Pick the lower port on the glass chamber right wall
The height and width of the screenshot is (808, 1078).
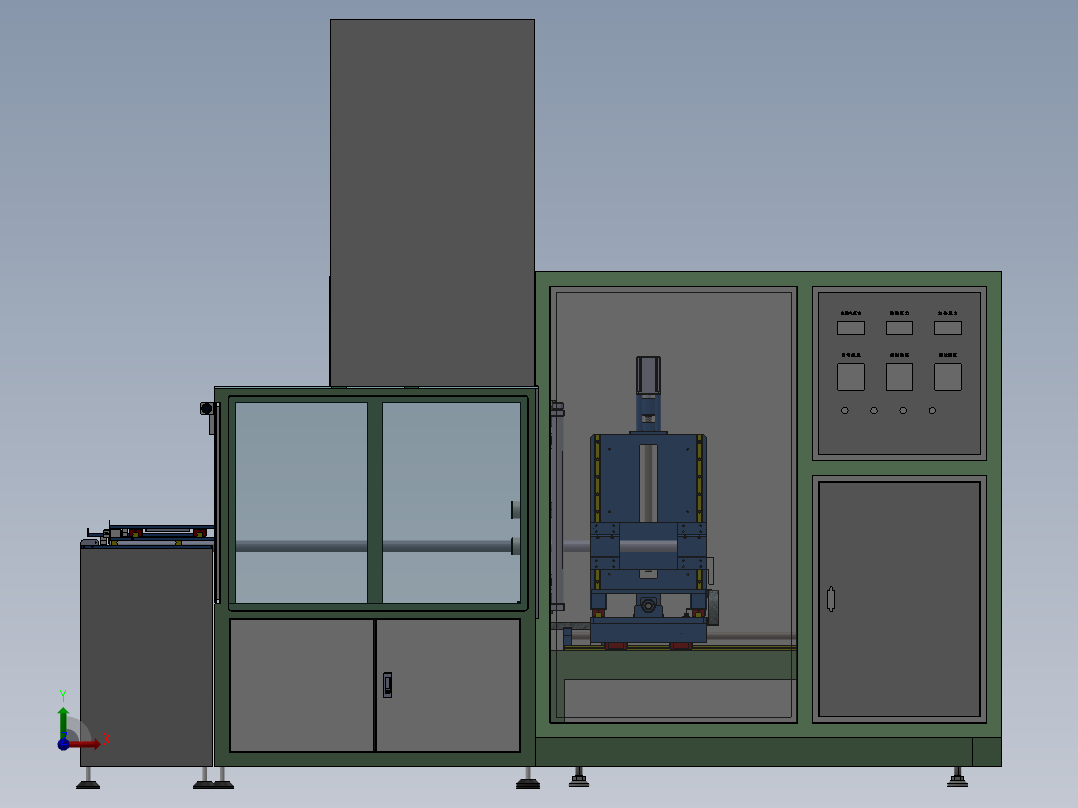tap(516, 546)
